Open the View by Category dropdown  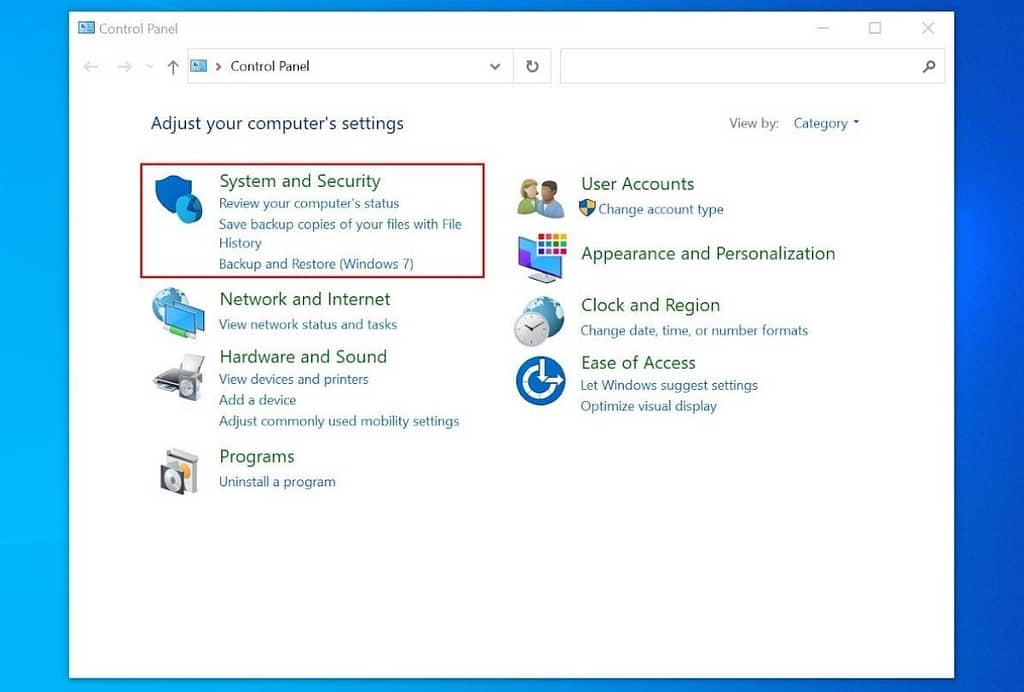pos(826,123)
